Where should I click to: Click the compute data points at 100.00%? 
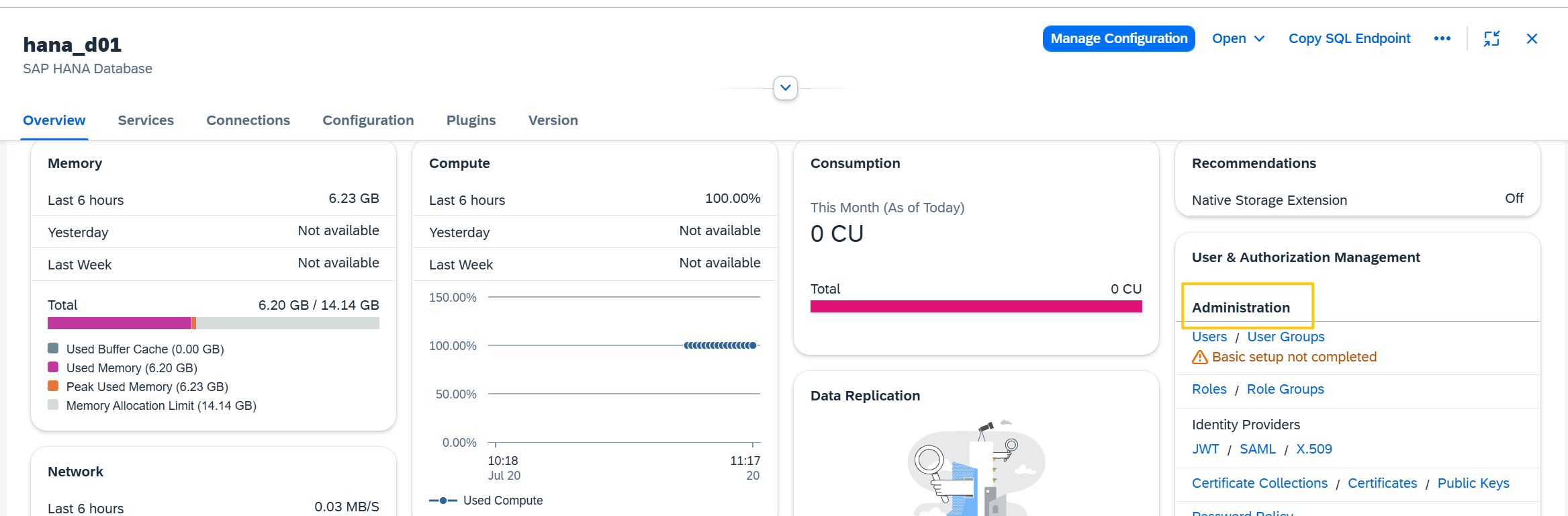pyautogui.click(x=721, y=345)
